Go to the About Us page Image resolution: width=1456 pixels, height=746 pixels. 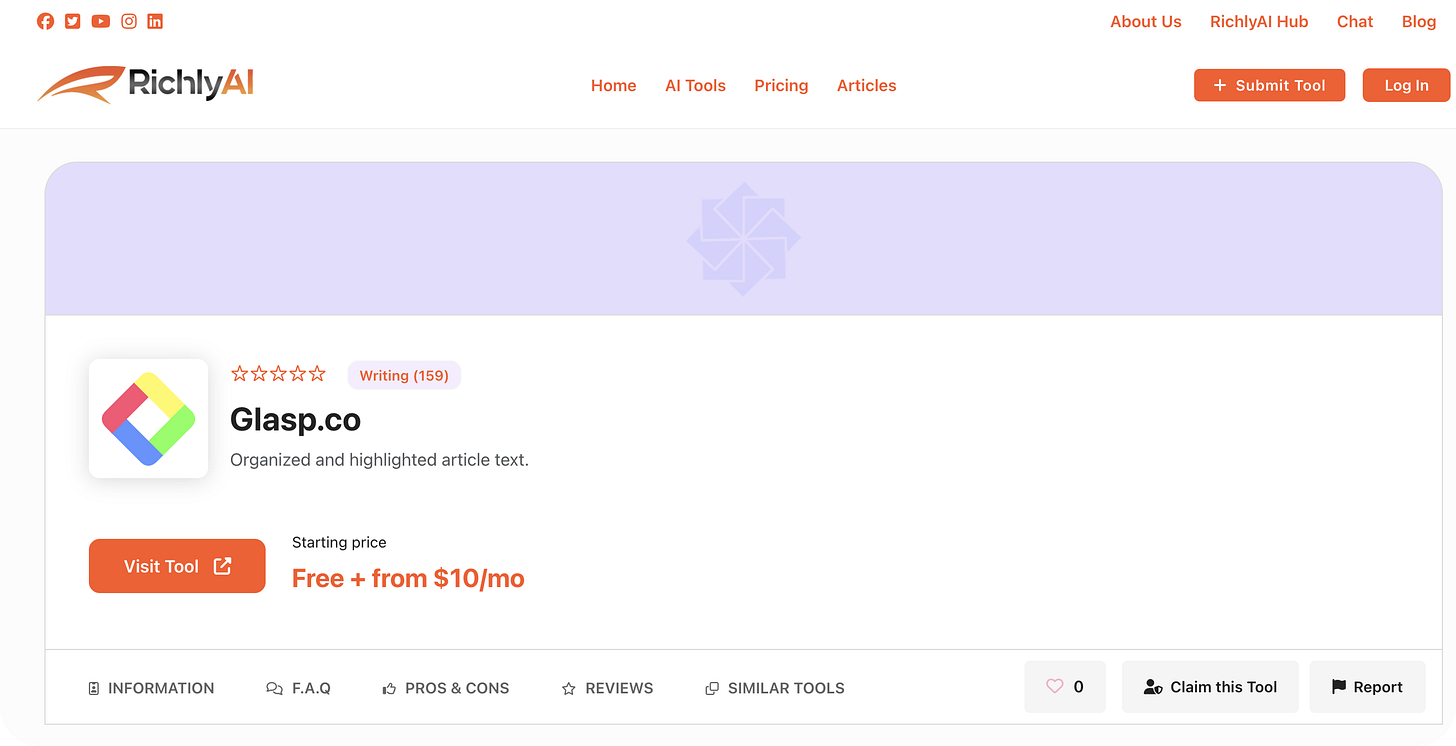click(1146, 21)
